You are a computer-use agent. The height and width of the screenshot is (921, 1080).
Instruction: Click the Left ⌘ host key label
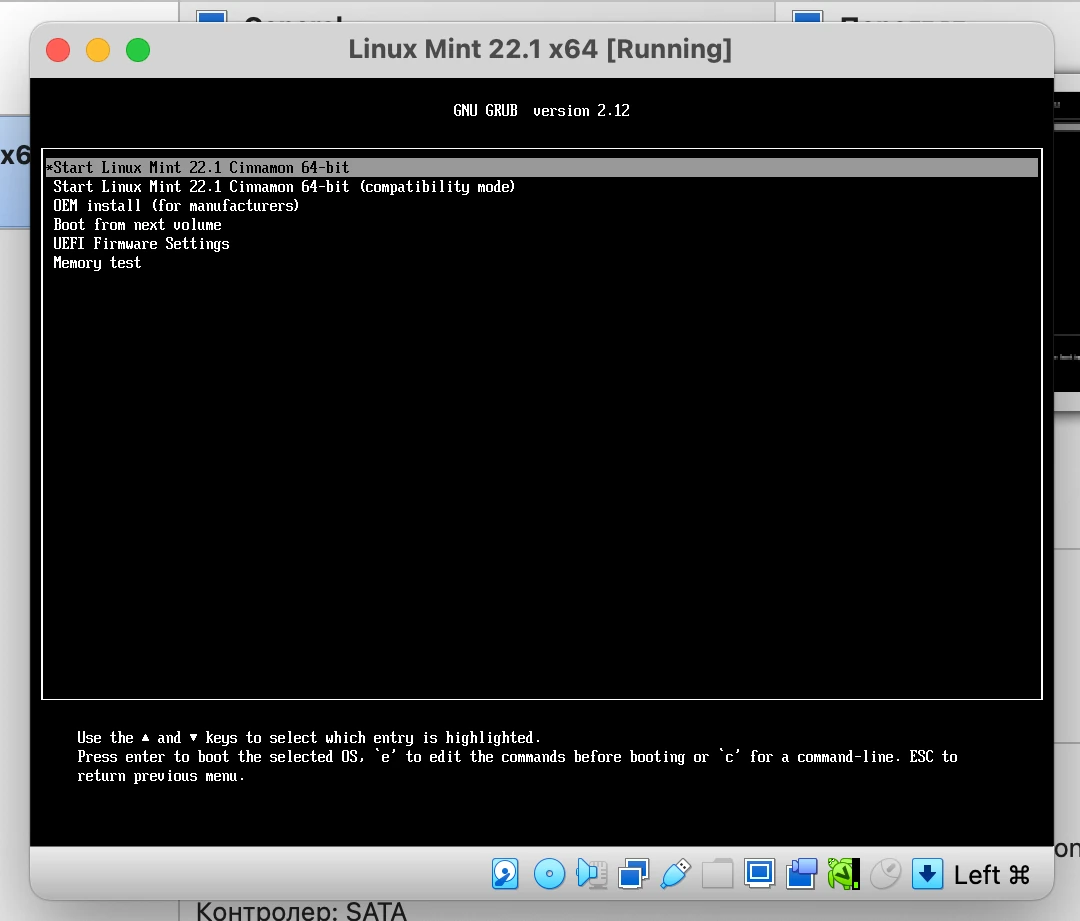coord(992,875)
